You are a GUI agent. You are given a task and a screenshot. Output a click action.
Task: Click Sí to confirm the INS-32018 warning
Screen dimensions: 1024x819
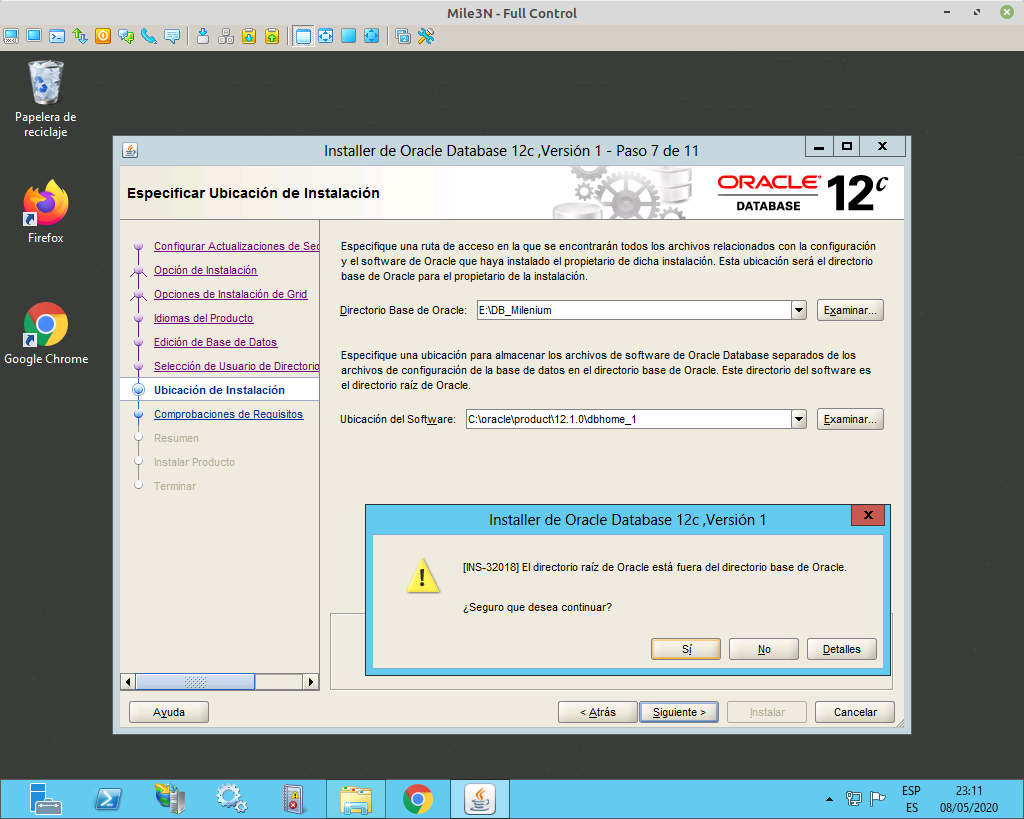[686, 648]
